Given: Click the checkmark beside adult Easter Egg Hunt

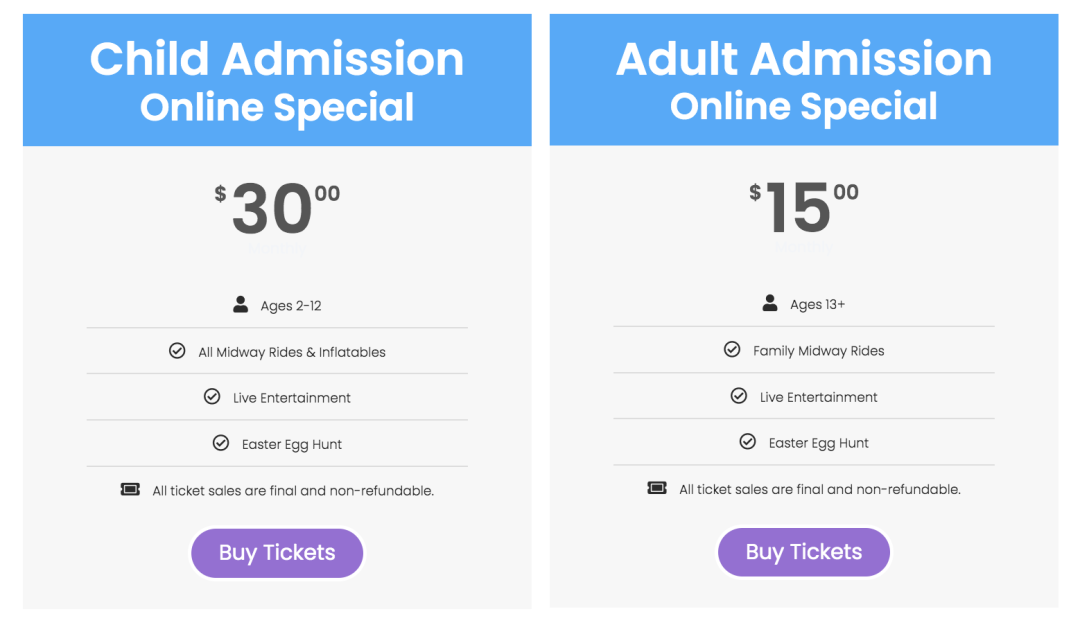Looking at the screenshot, I should [x=747, y=441].
